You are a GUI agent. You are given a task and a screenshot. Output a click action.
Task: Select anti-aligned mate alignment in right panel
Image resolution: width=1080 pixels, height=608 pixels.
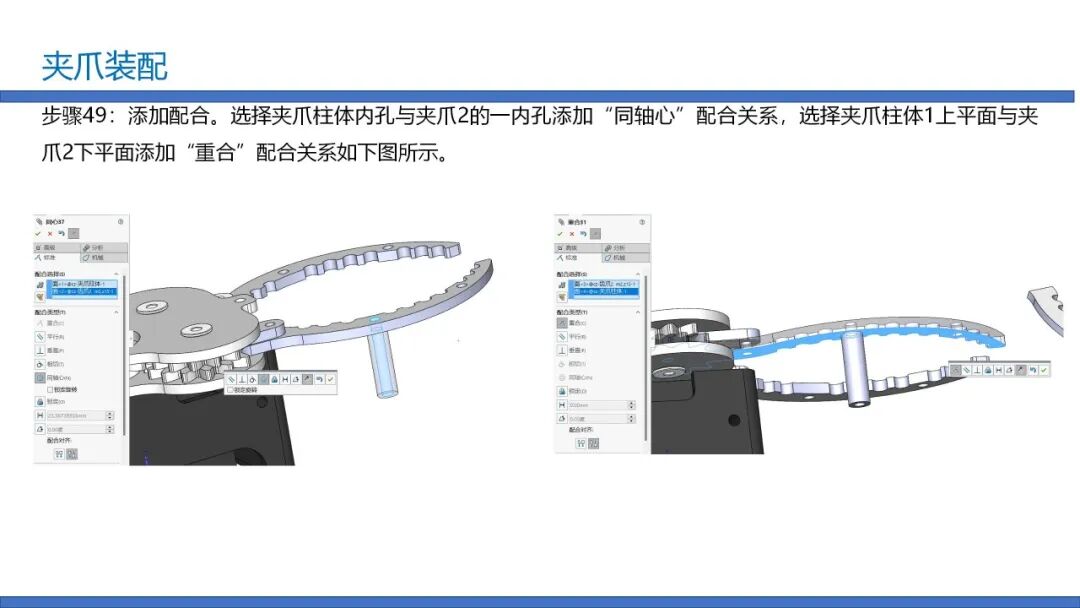(594, 443)
